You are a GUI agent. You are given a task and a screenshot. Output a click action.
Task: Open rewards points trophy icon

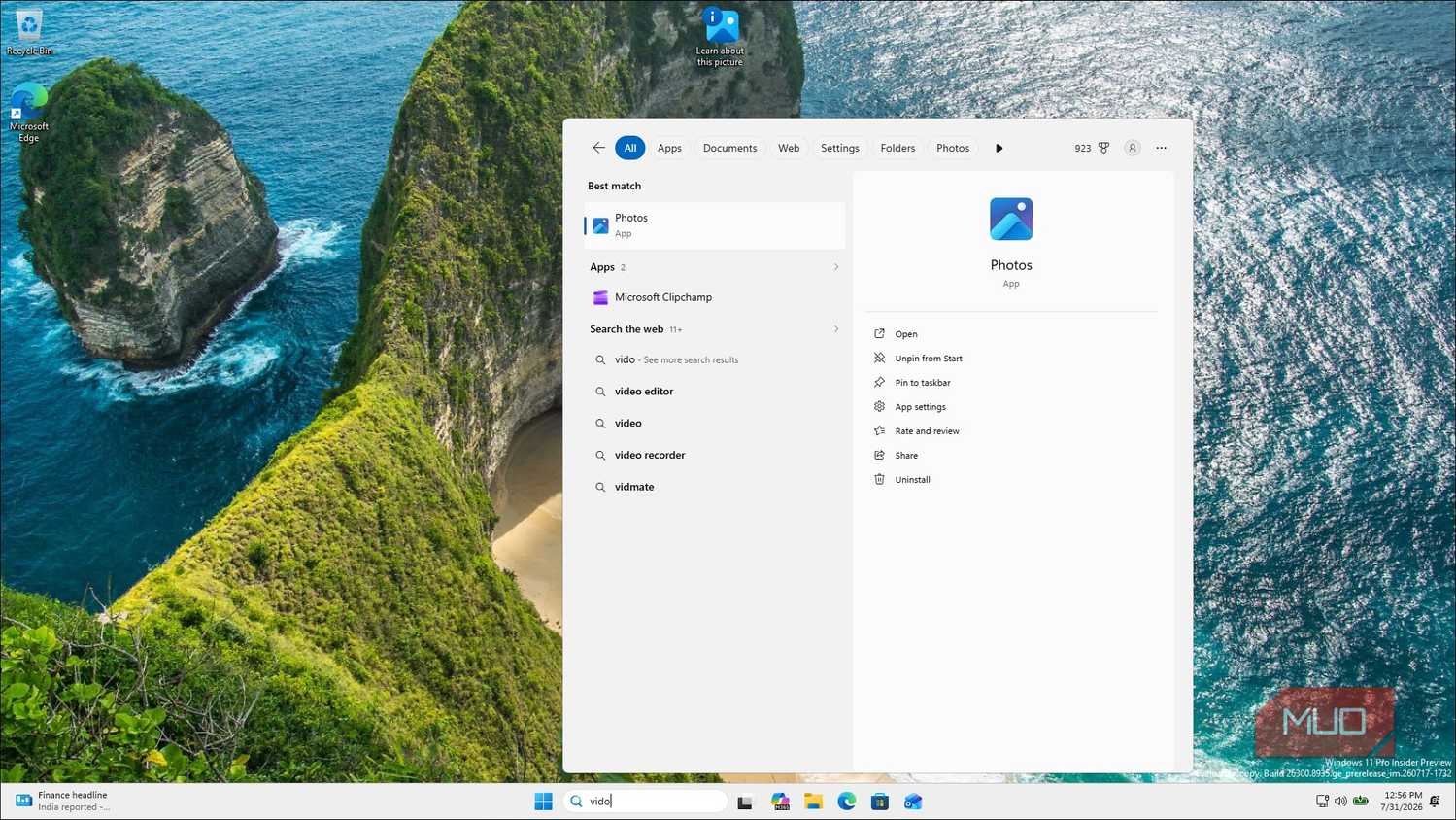coord(1103,148)
